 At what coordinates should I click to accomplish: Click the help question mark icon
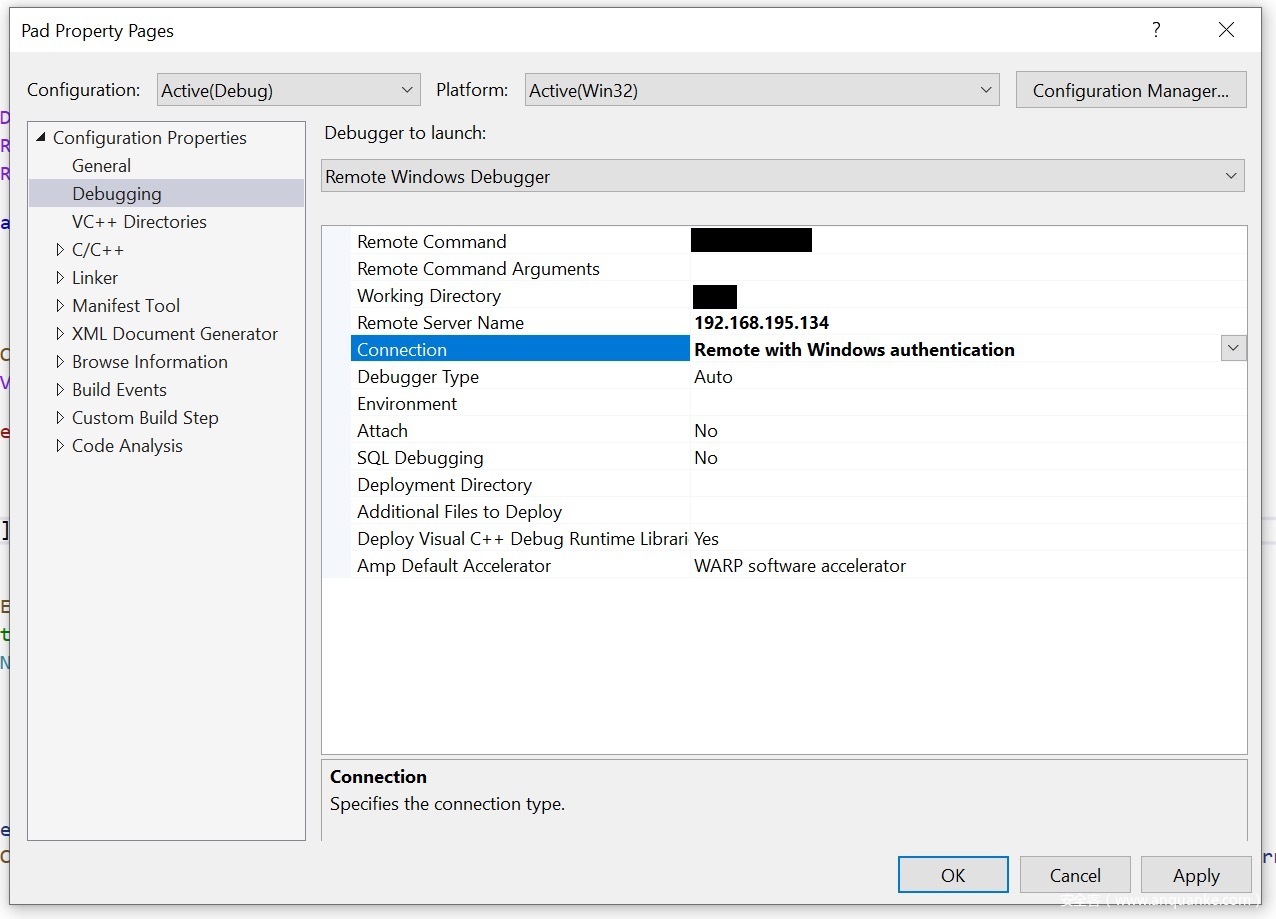tap(1156, 30)
